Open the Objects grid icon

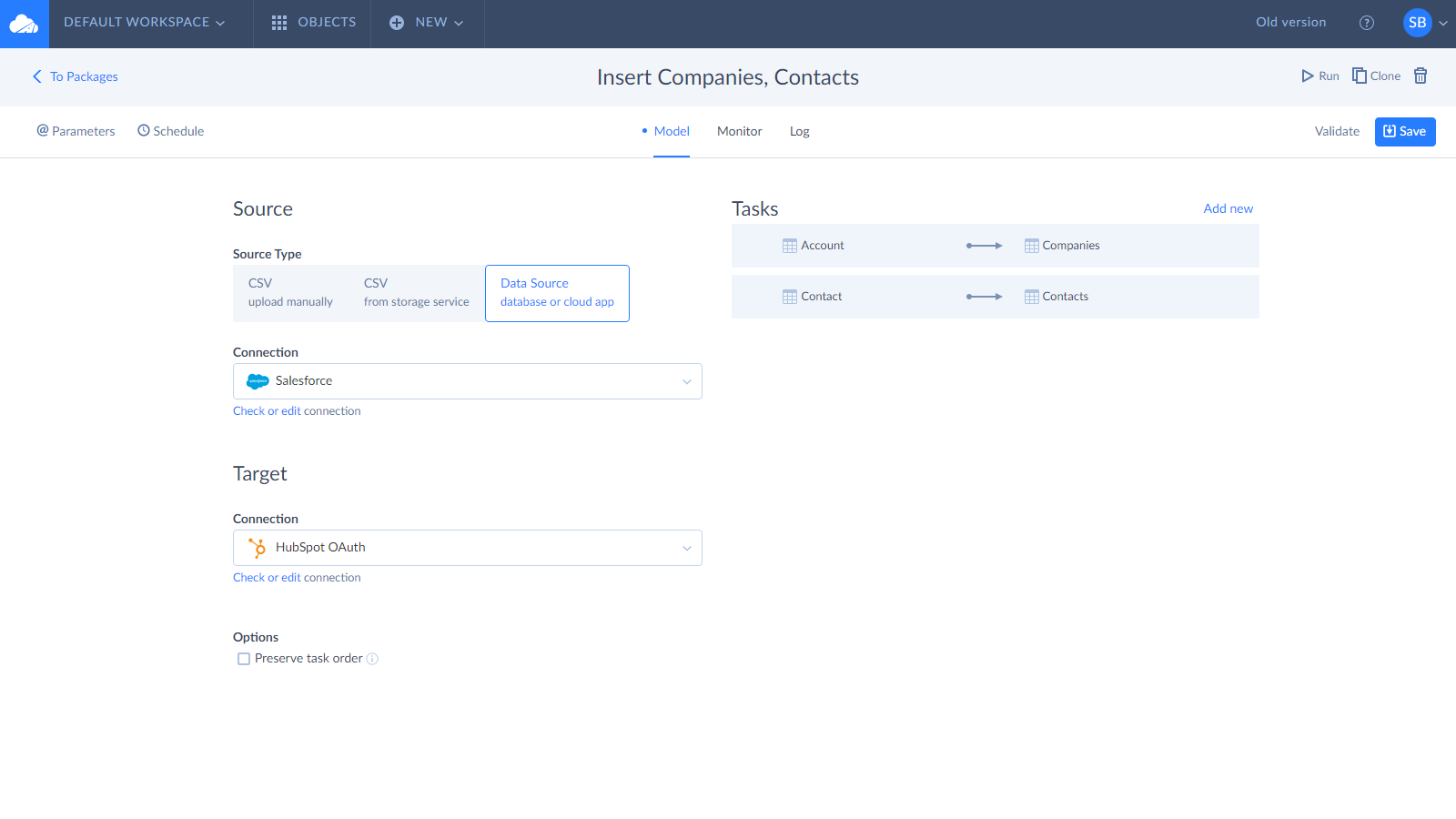[279, 23]
